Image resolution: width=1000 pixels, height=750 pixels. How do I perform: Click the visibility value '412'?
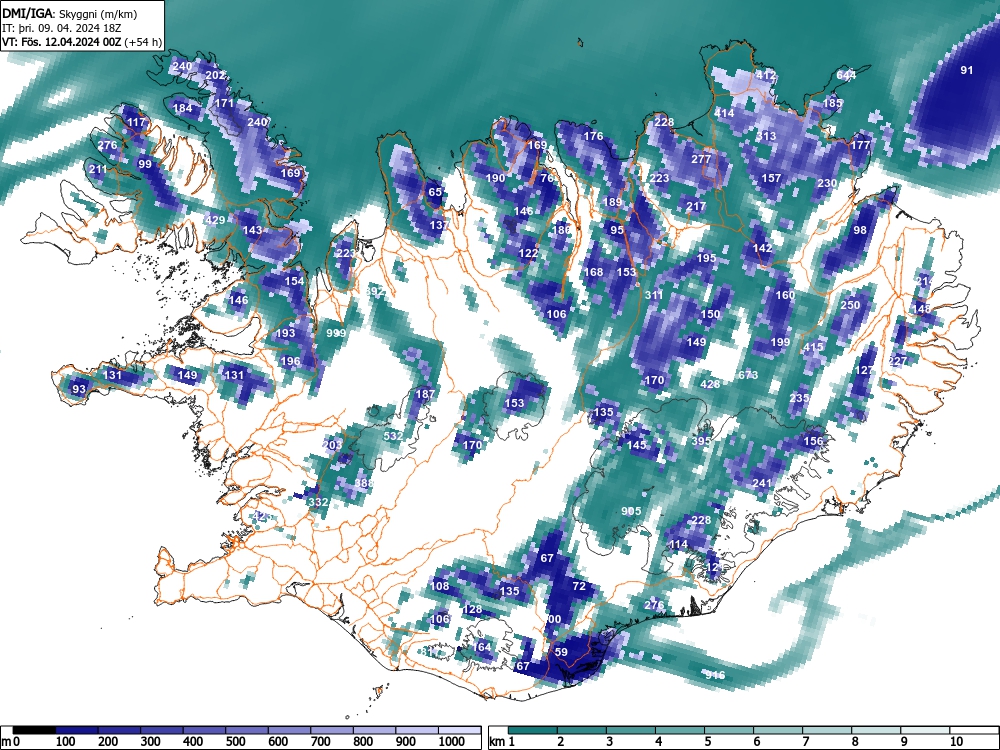tap(766, 75)
